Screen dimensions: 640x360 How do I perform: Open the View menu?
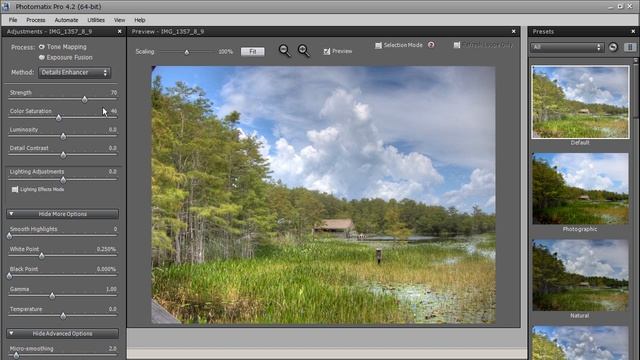[x=120, y=20]
